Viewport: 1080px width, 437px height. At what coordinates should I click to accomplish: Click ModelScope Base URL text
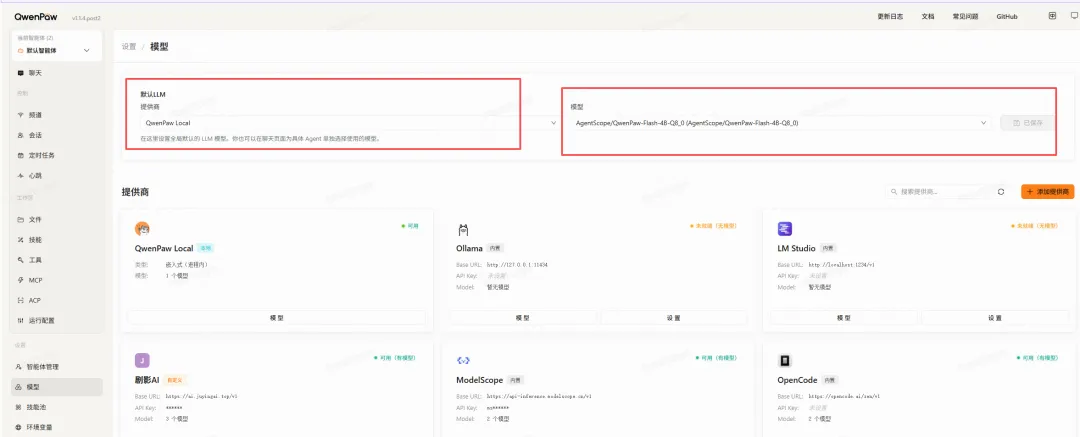point(539,396)
